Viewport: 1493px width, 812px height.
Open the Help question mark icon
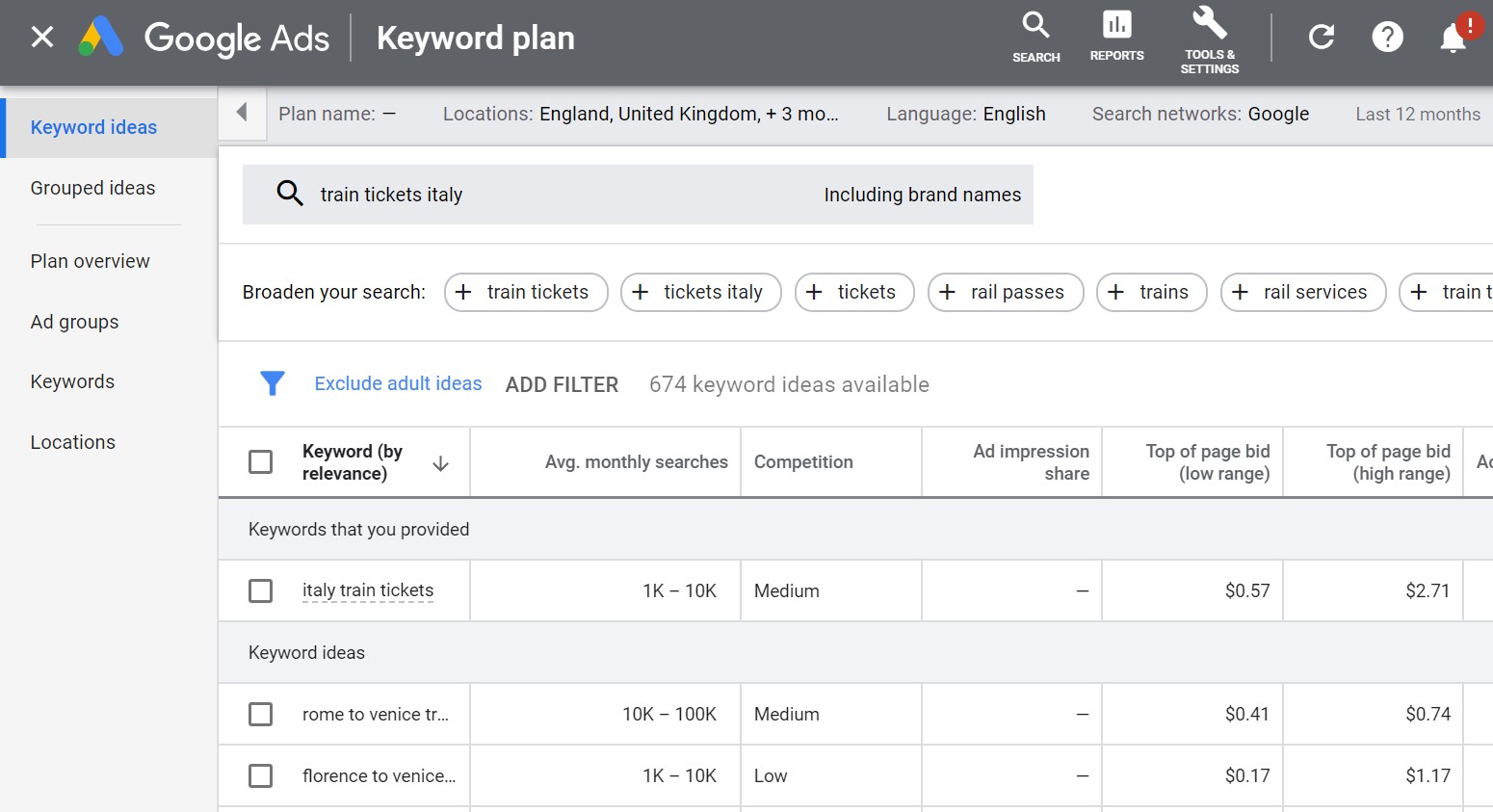1387,36
